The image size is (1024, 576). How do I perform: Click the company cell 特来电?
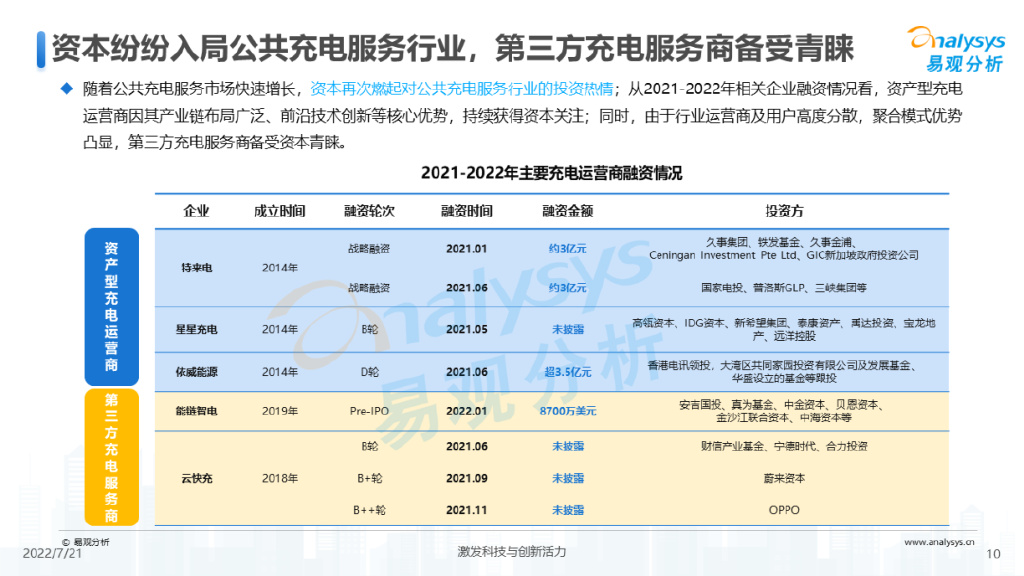pos(196,268)
